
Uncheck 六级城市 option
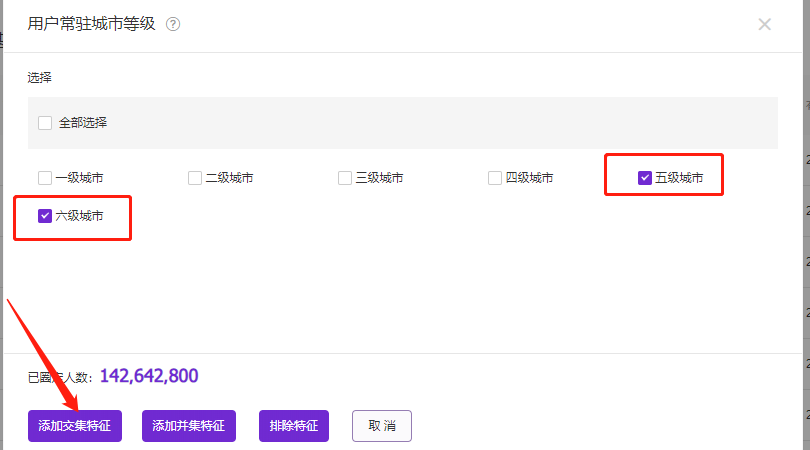point(45,216)
